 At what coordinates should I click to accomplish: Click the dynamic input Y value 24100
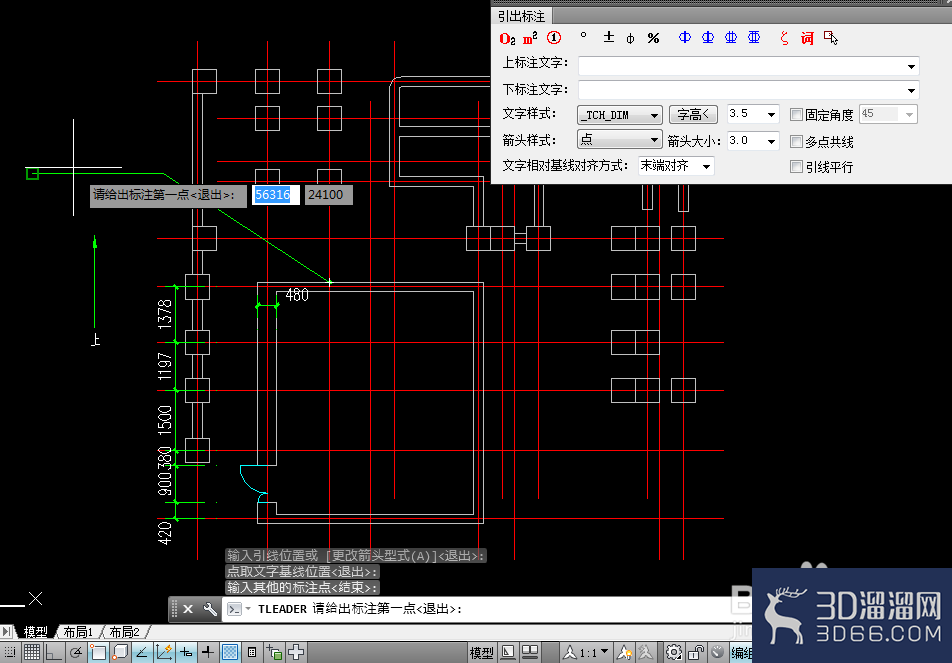click(x=328, y=195)
